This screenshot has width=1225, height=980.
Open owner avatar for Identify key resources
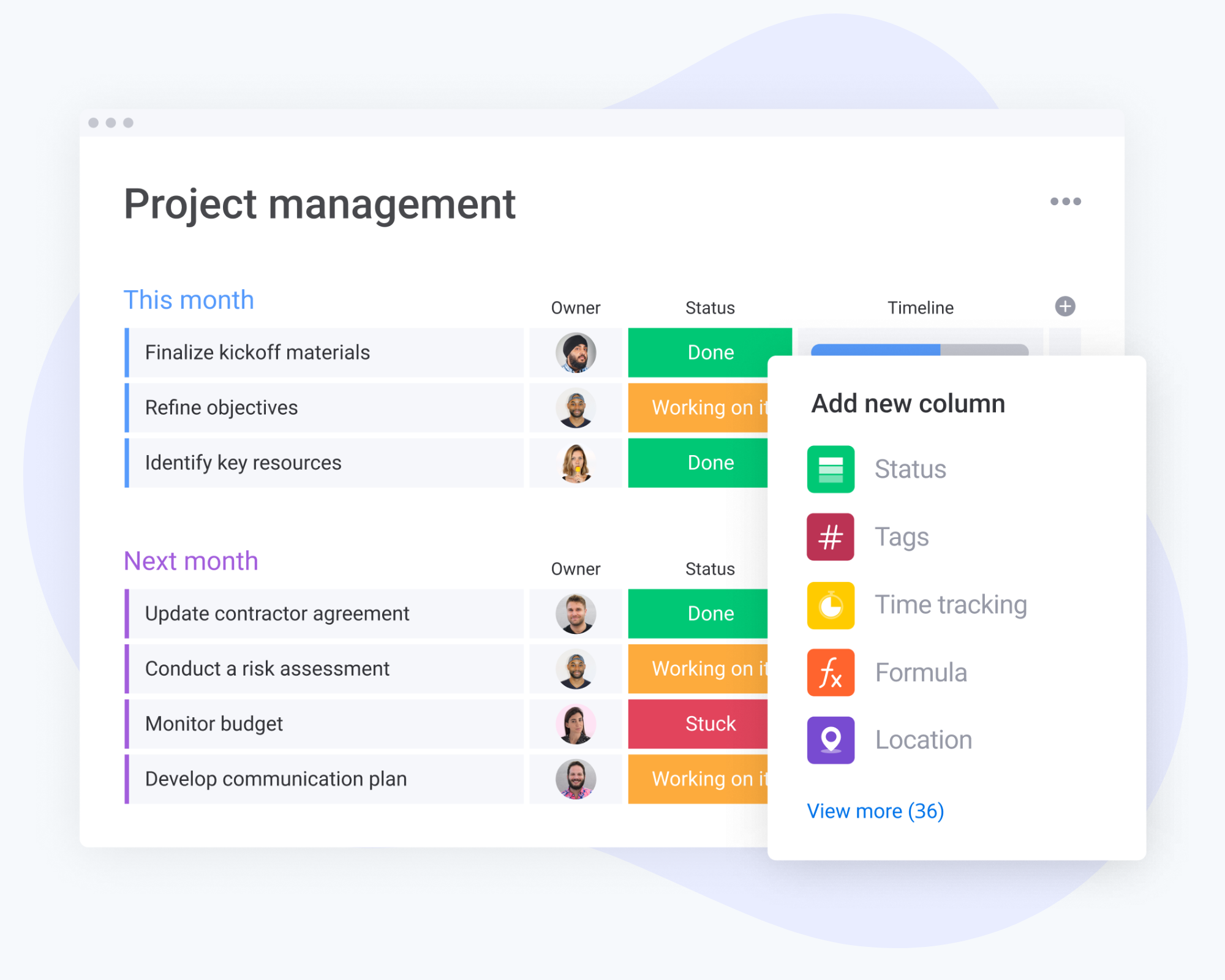tap(576, 463)
